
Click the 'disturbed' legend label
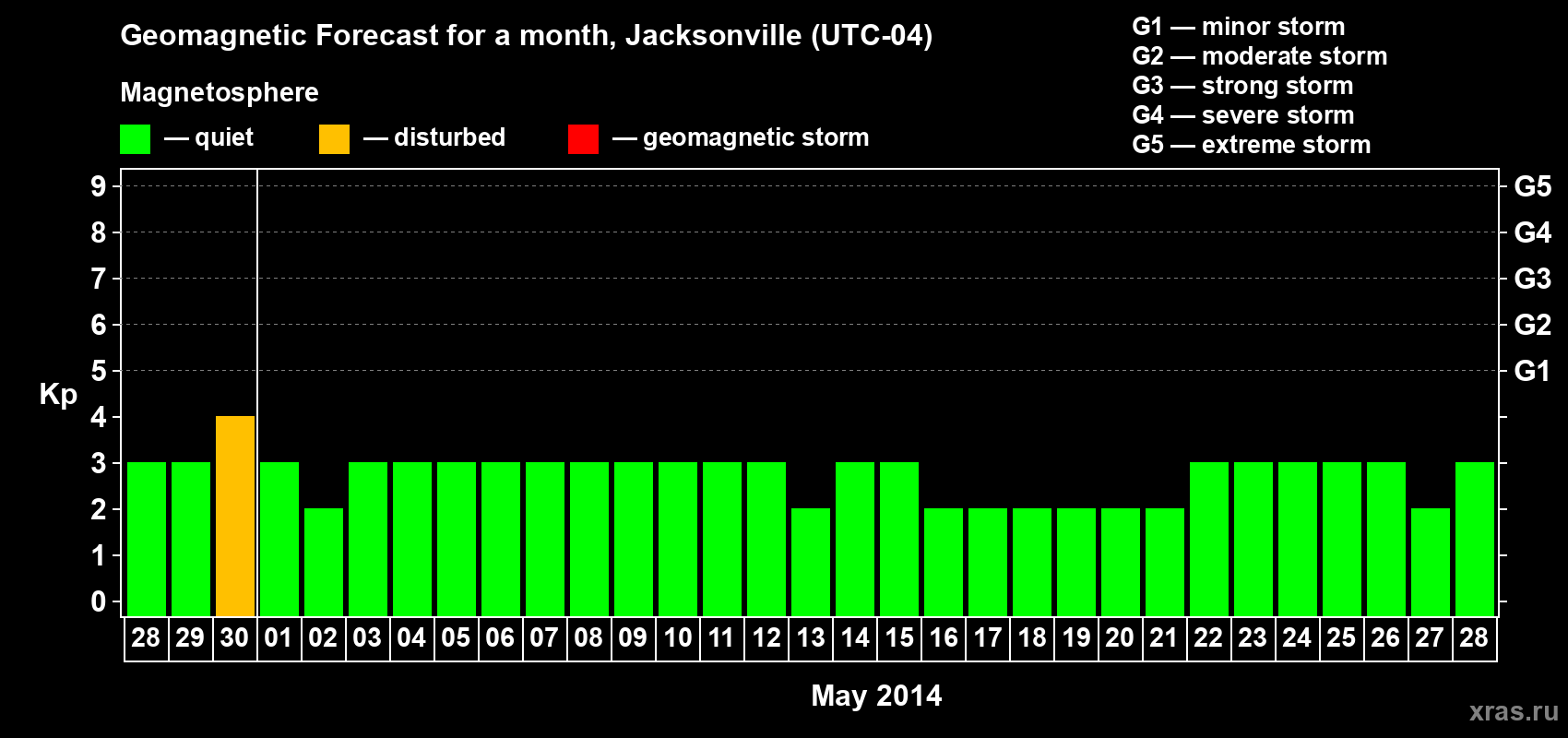pyautogui.click(x=449, y=137)
